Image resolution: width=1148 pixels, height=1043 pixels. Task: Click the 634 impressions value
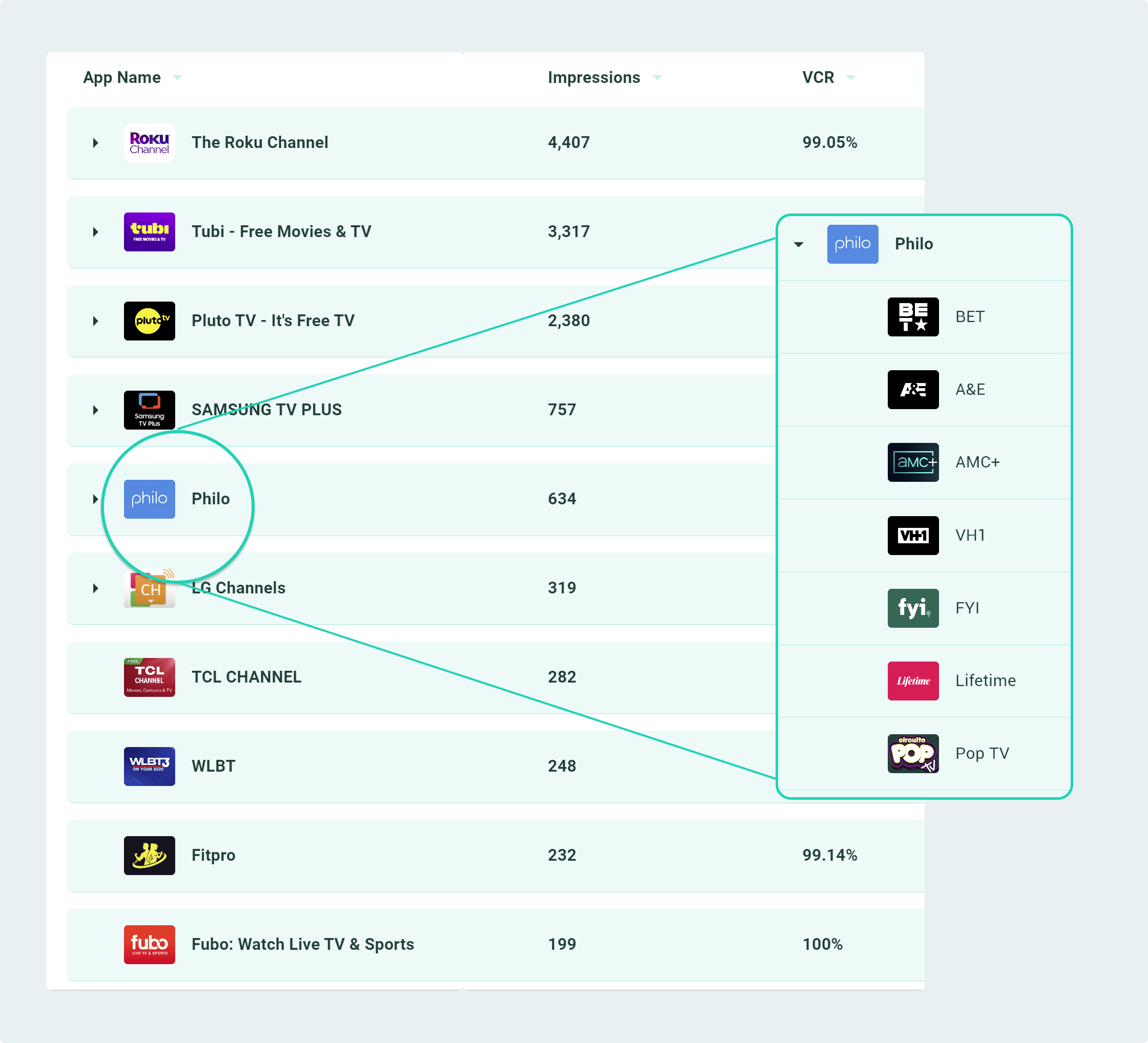(562, 499)
